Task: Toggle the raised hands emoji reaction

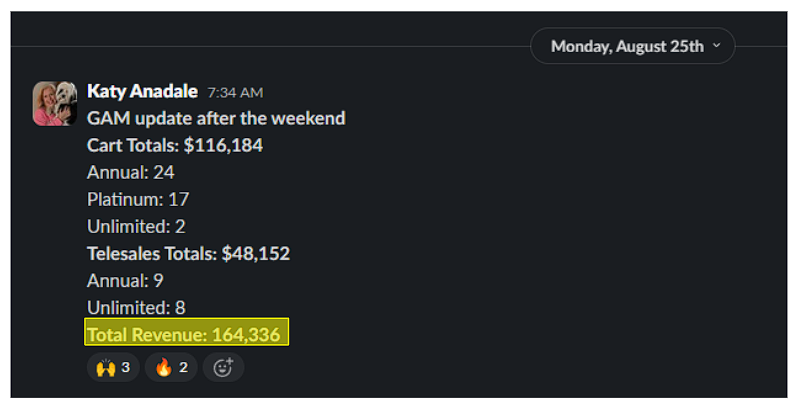Action: 112,367
